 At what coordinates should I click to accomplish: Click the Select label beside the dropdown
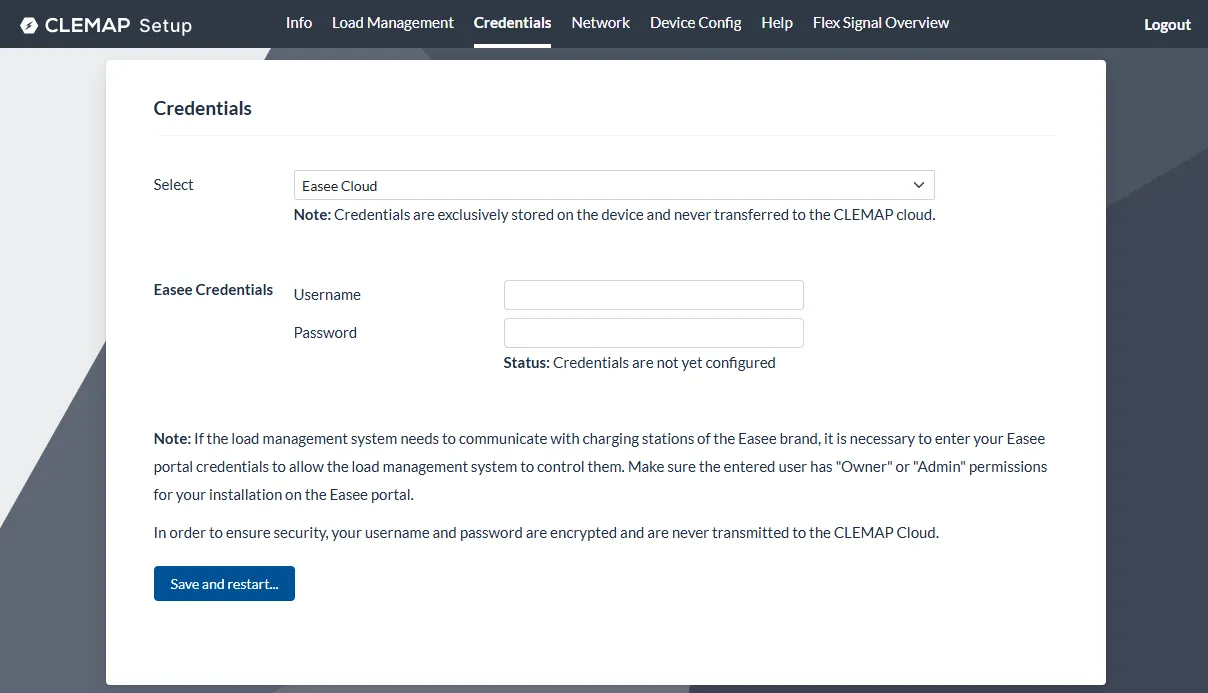pos(173,185)
